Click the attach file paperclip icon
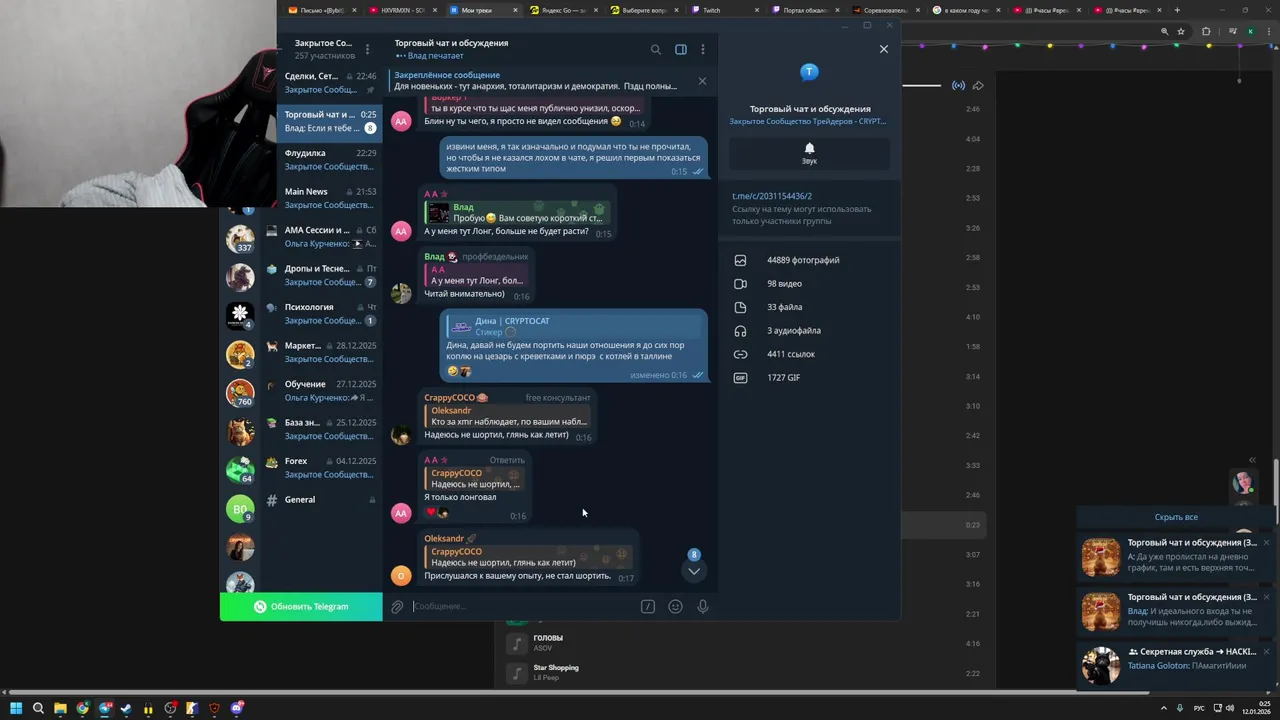Image resolution: width=1280 pixels, height=720 pixels. tap(397, 607)
